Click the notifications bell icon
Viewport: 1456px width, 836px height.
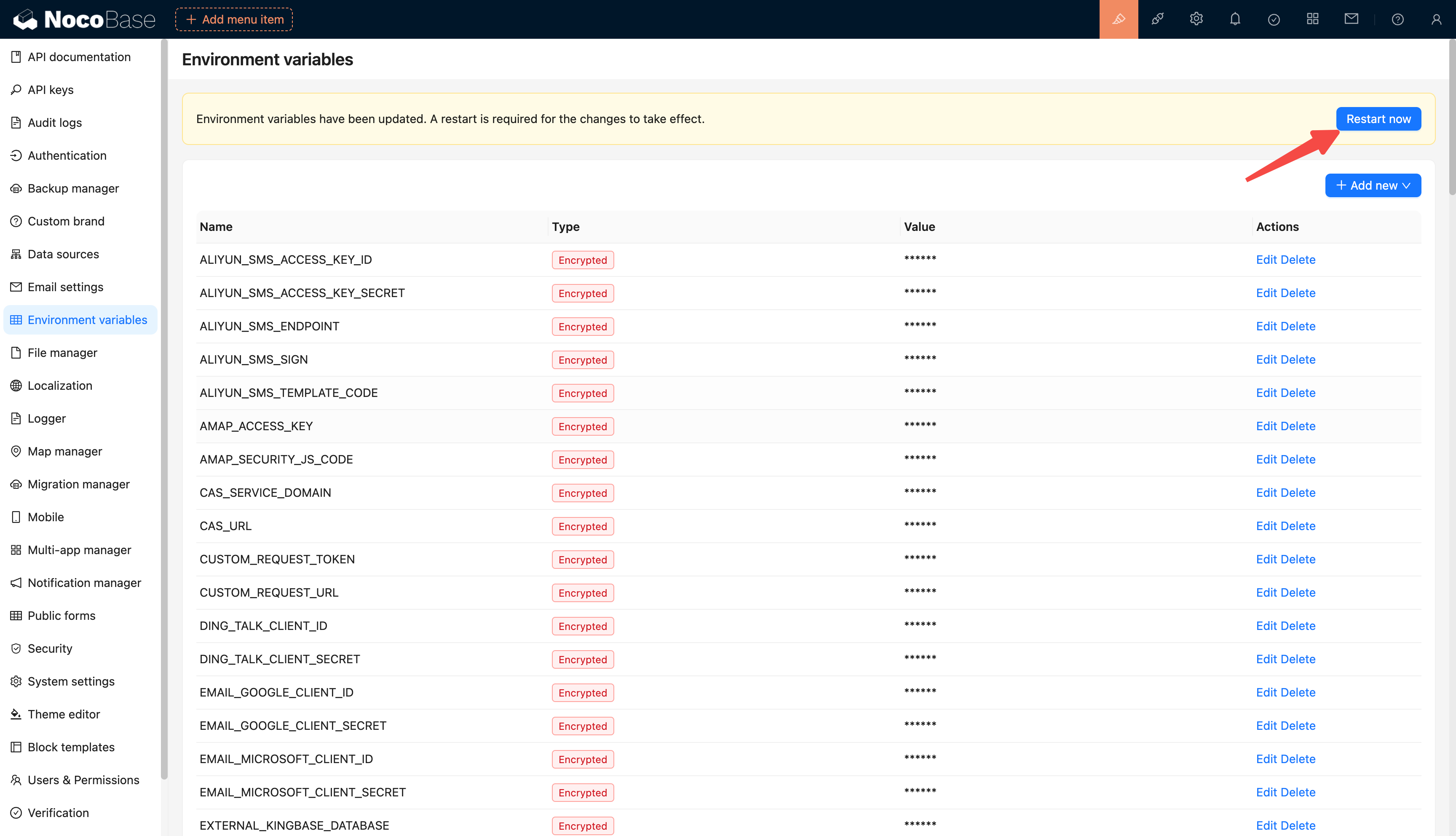pos(1234,19)
